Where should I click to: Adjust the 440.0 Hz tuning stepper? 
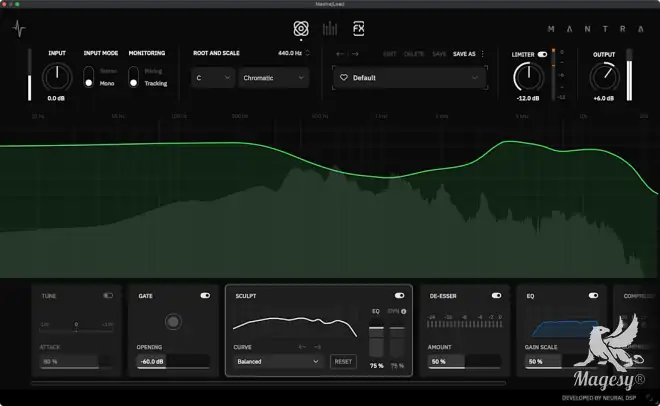coord(308,53)
